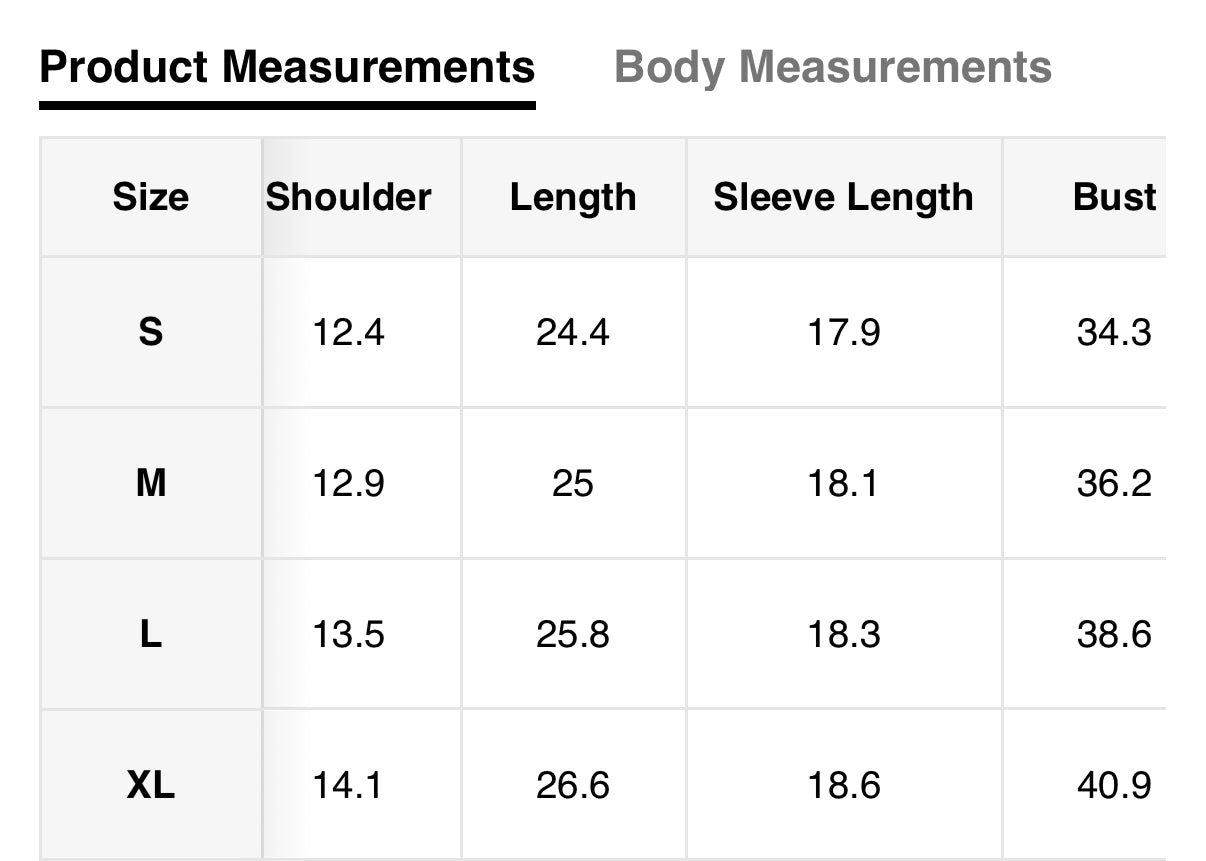Select bust value 40.9 for size XL
Screen dimensions: 1206x861
(x=1114, y=786)
